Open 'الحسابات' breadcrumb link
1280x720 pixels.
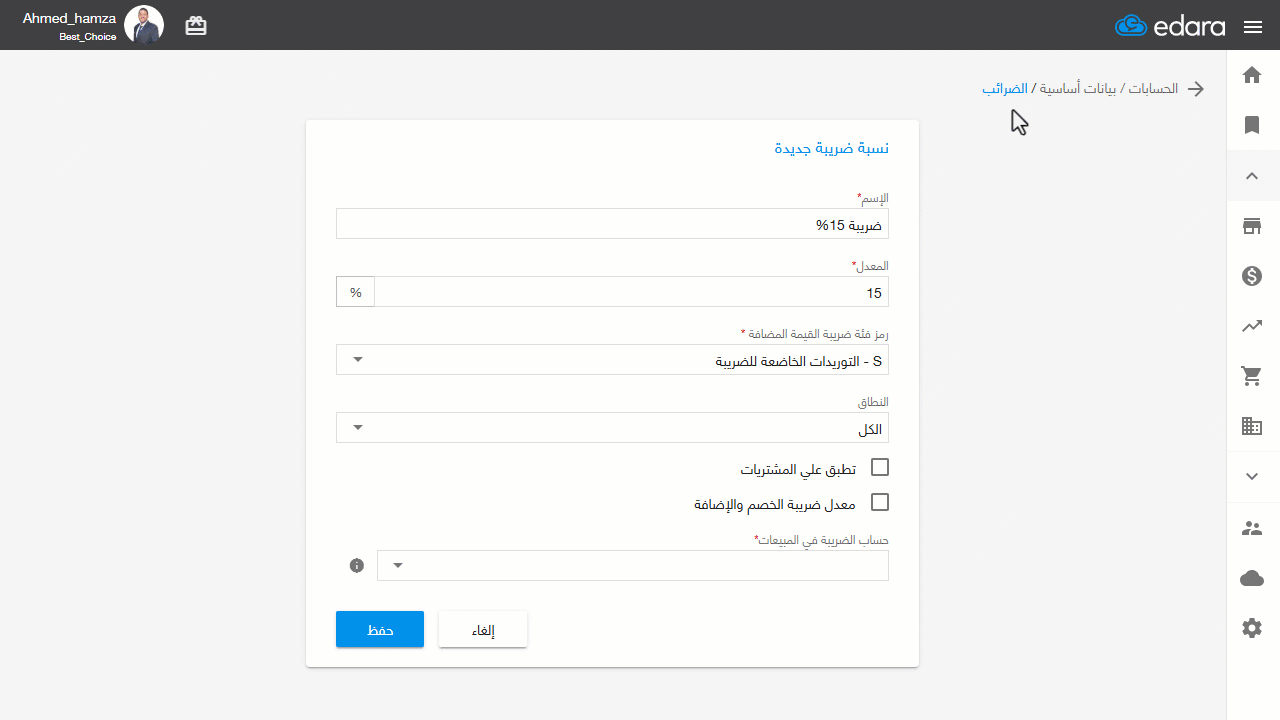click(x=1153, y=89)
